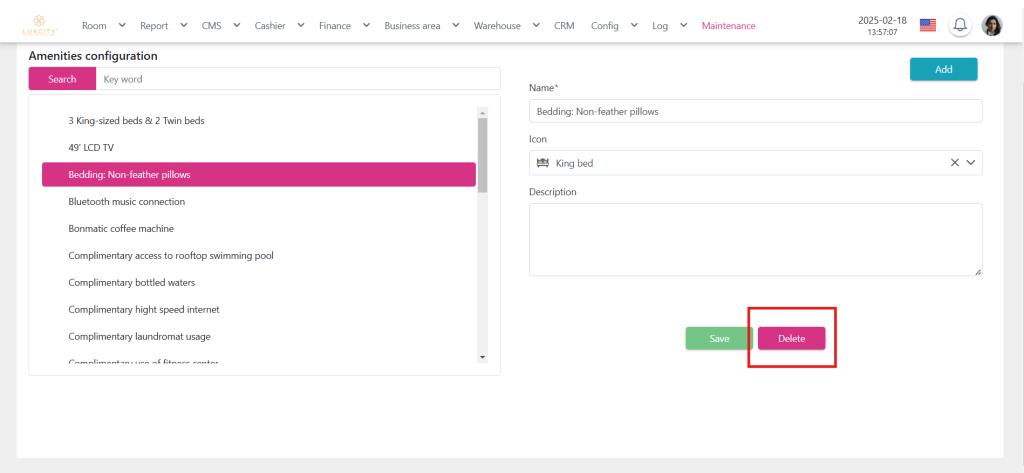1024x473 pixels.
Task: Click the US flag language icon
Action: (x=928, y=26)
